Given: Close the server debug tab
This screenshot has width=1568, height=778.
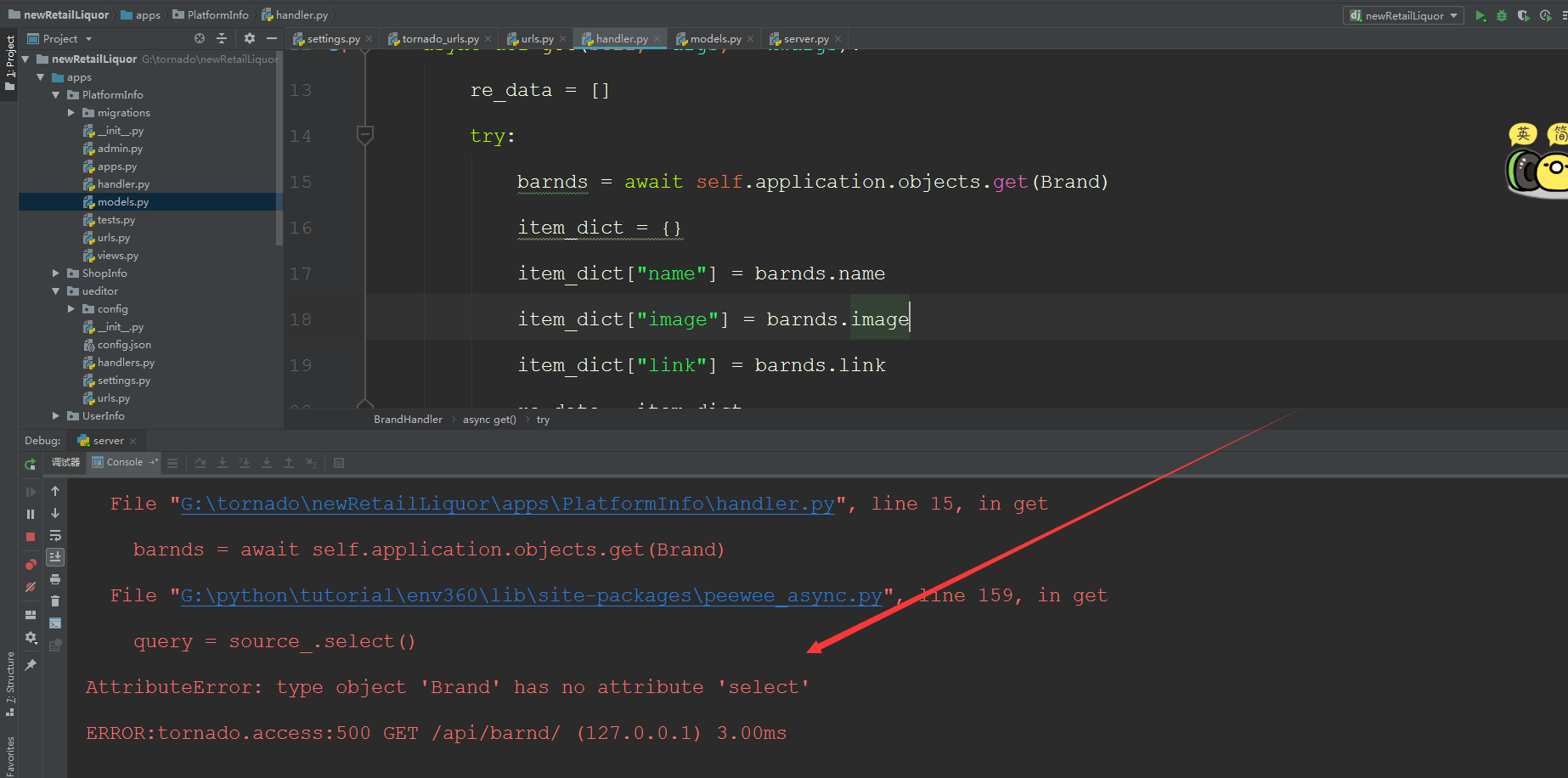Looking at the screenshot, I should tap(133, 441).
